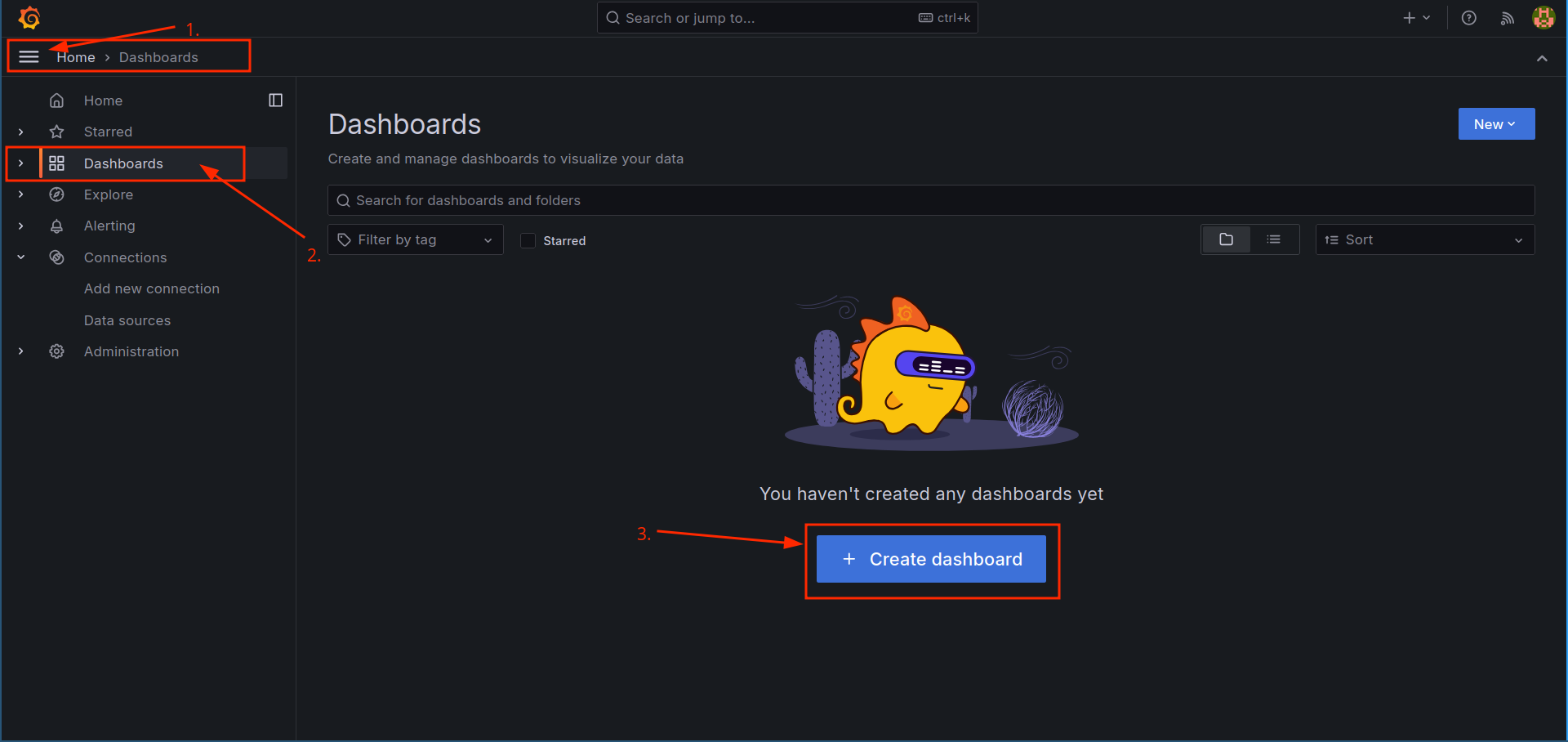Click the Grafana logo icon
The height and width of the screenshot is (742, 1568).
coord(29,17)
